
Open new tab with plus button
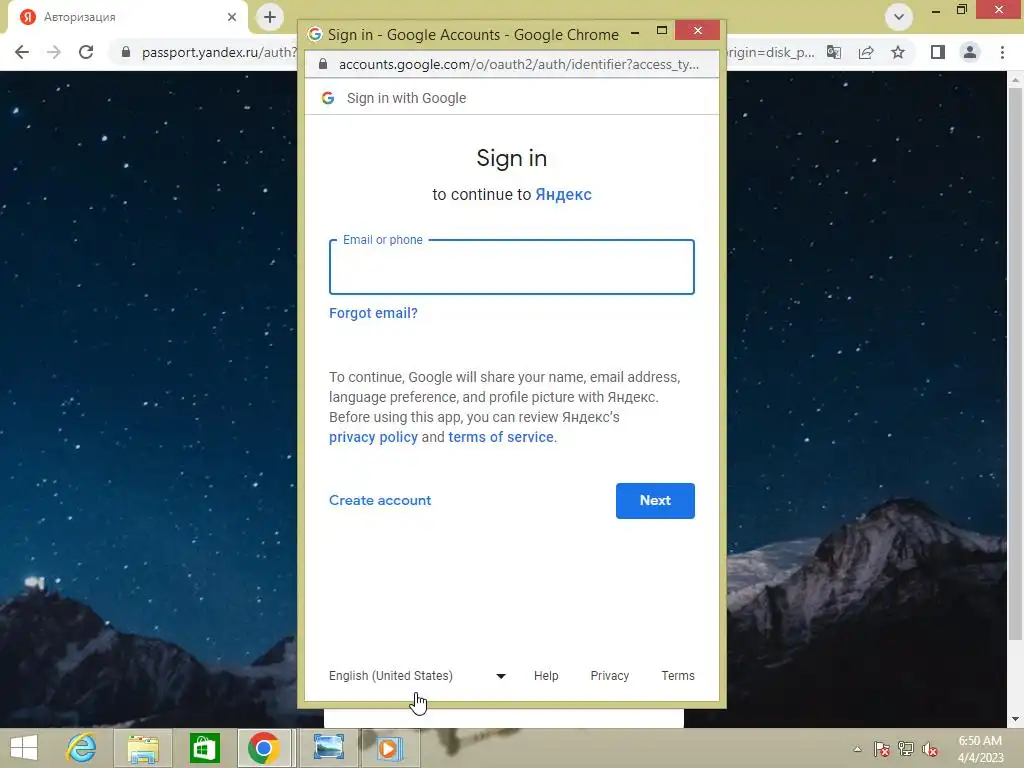tap(270, 17)
